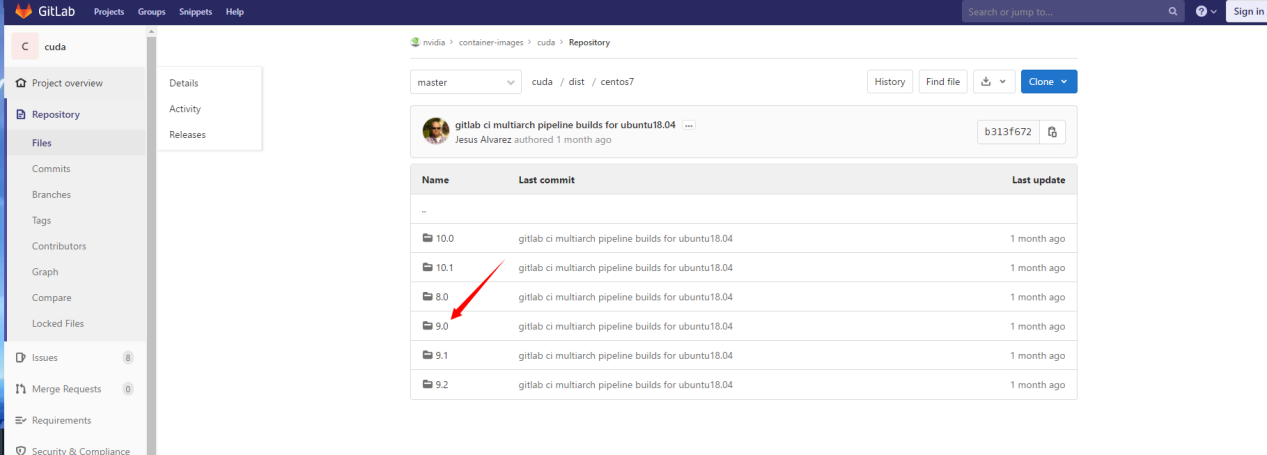1267x455 pixels.
Task: Click Jesus Alvarez's avatar thumbnail
Action: pyautogui.click(x=435, y=131)
